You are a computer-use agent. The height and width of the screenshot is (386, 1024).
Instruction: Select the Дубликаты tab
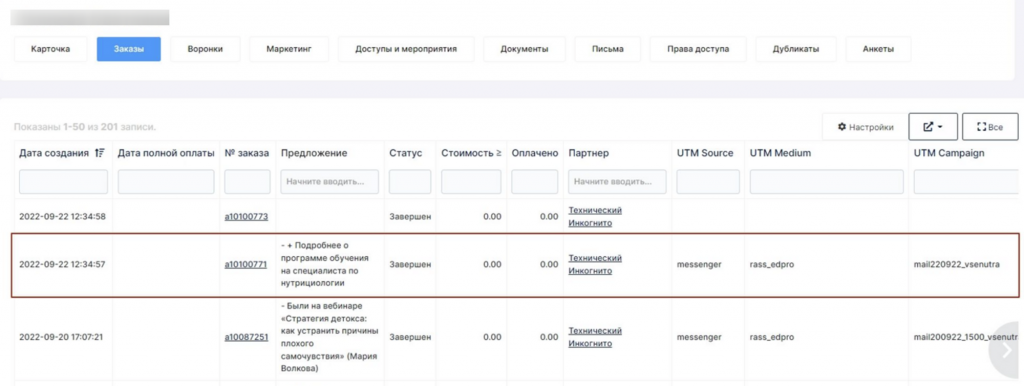pos(795,49)
